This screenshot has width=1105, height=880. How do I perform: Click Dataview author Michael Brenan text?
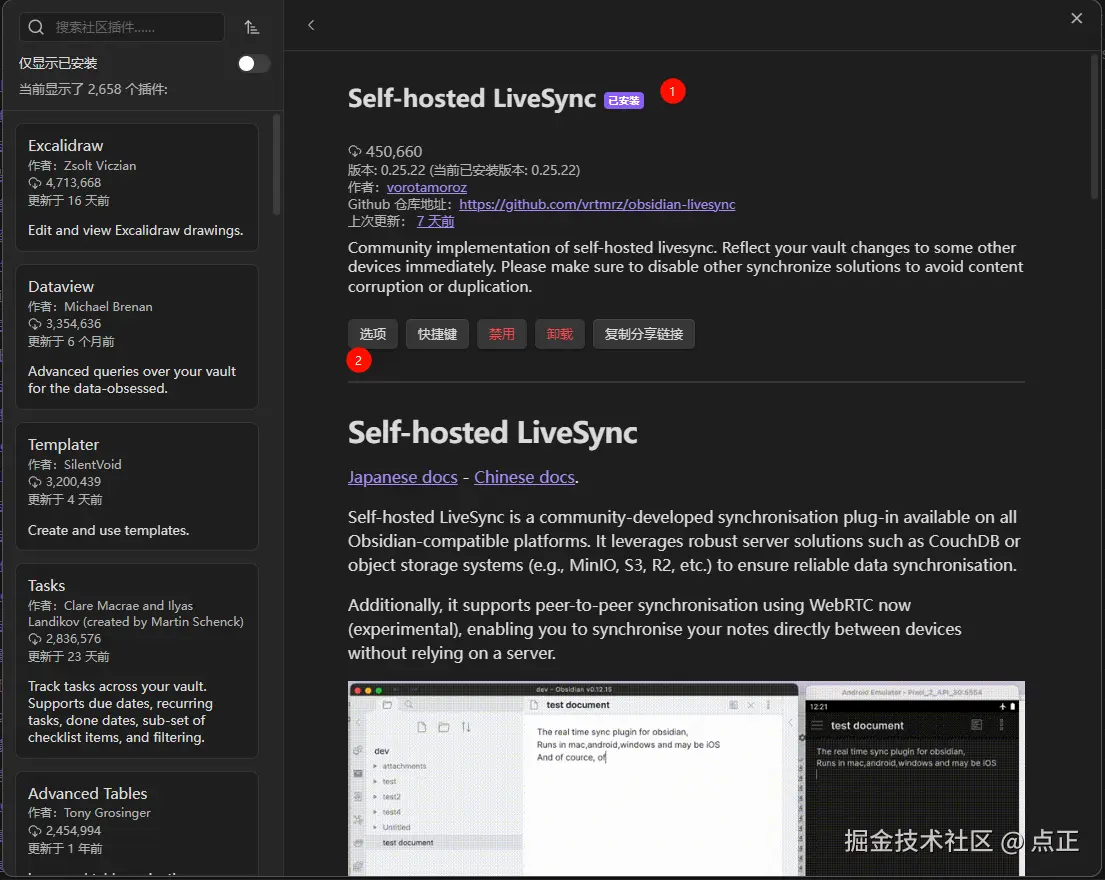click(108, 306)
